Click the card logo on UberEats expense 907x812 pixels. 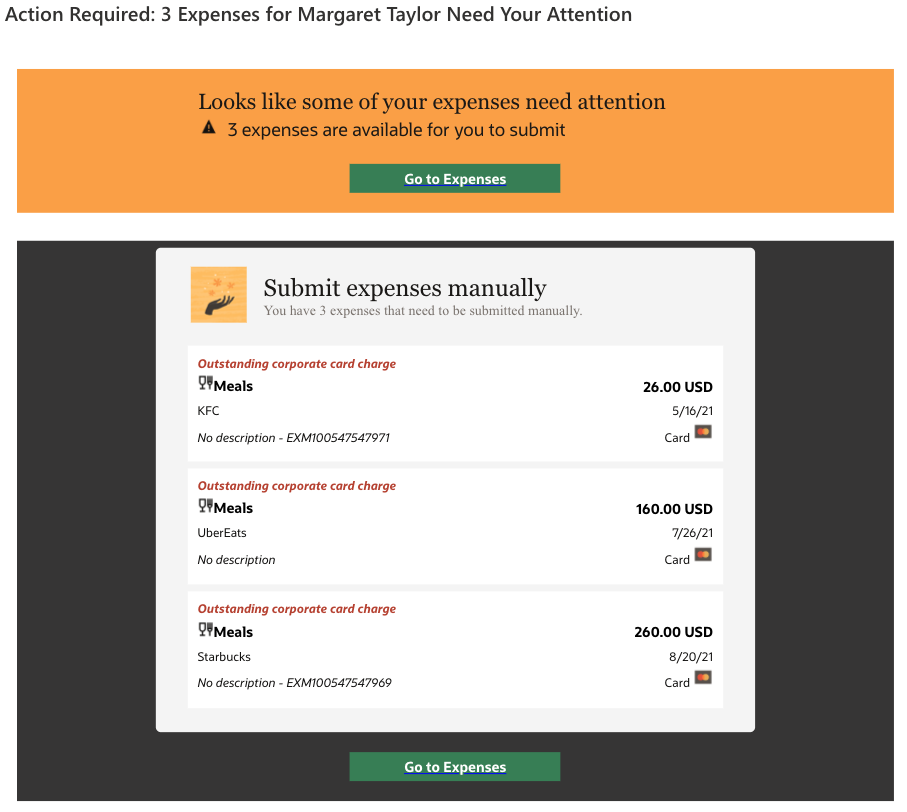tap(703, 555)
